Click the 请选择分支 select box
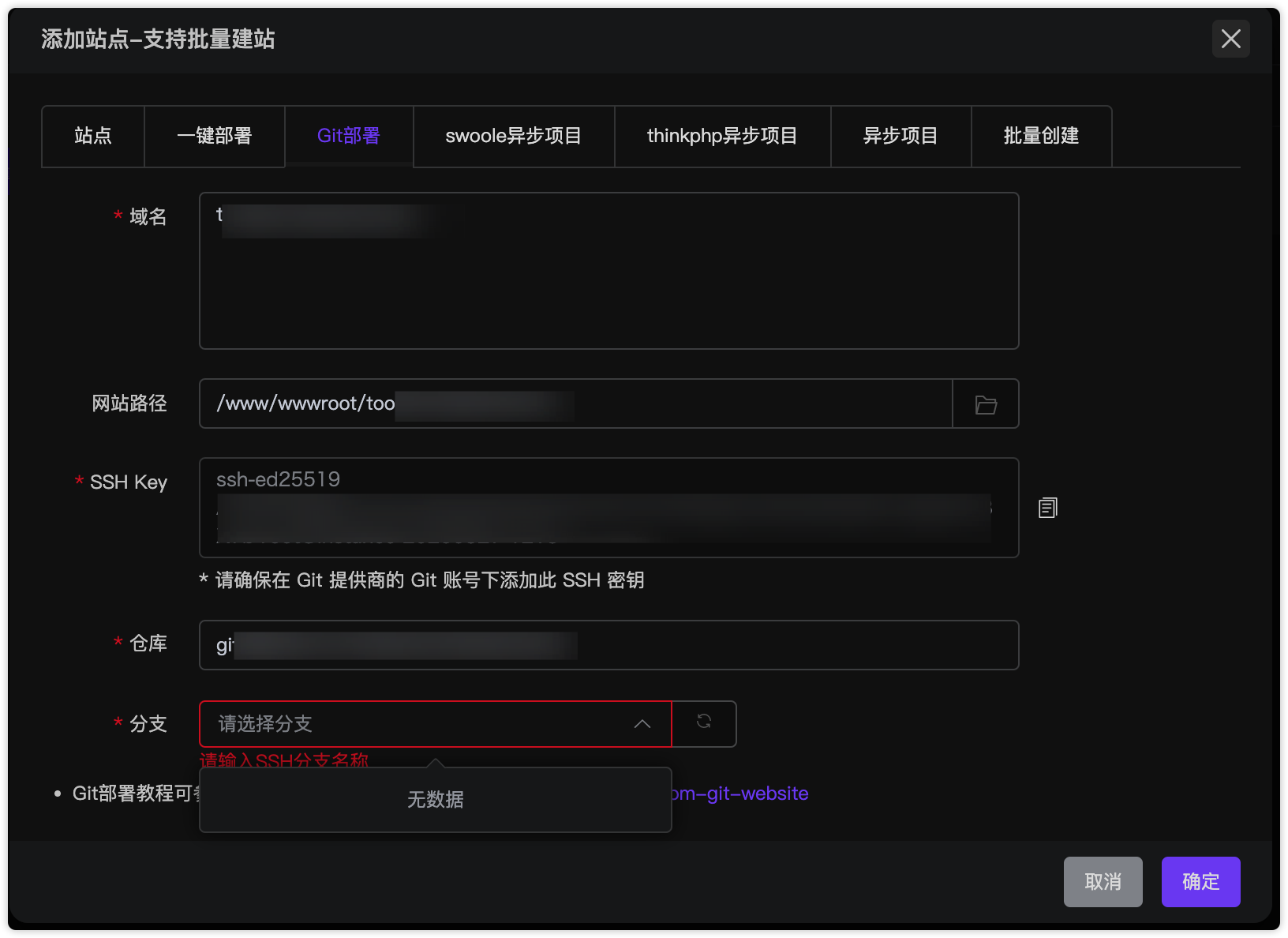Viewport: 1288px width, 938px height. [435, 724]
